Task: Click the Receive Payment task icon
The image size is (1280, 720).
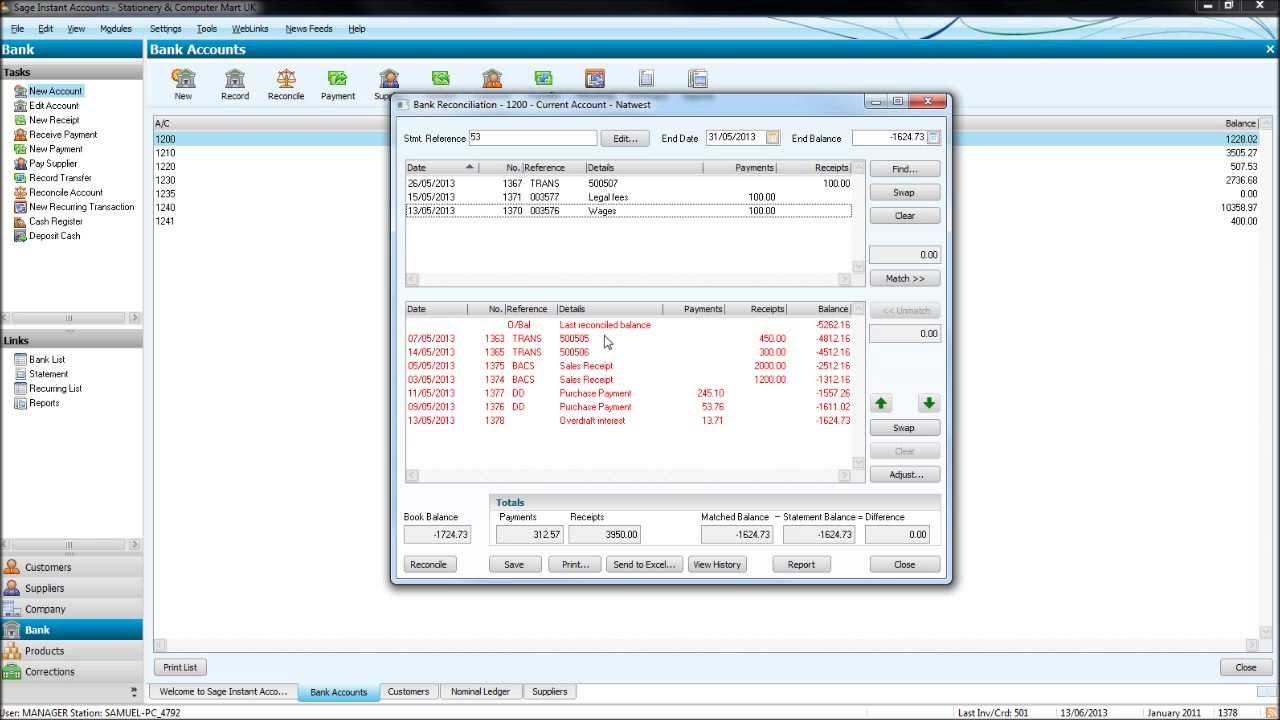Action: point(20,134)
